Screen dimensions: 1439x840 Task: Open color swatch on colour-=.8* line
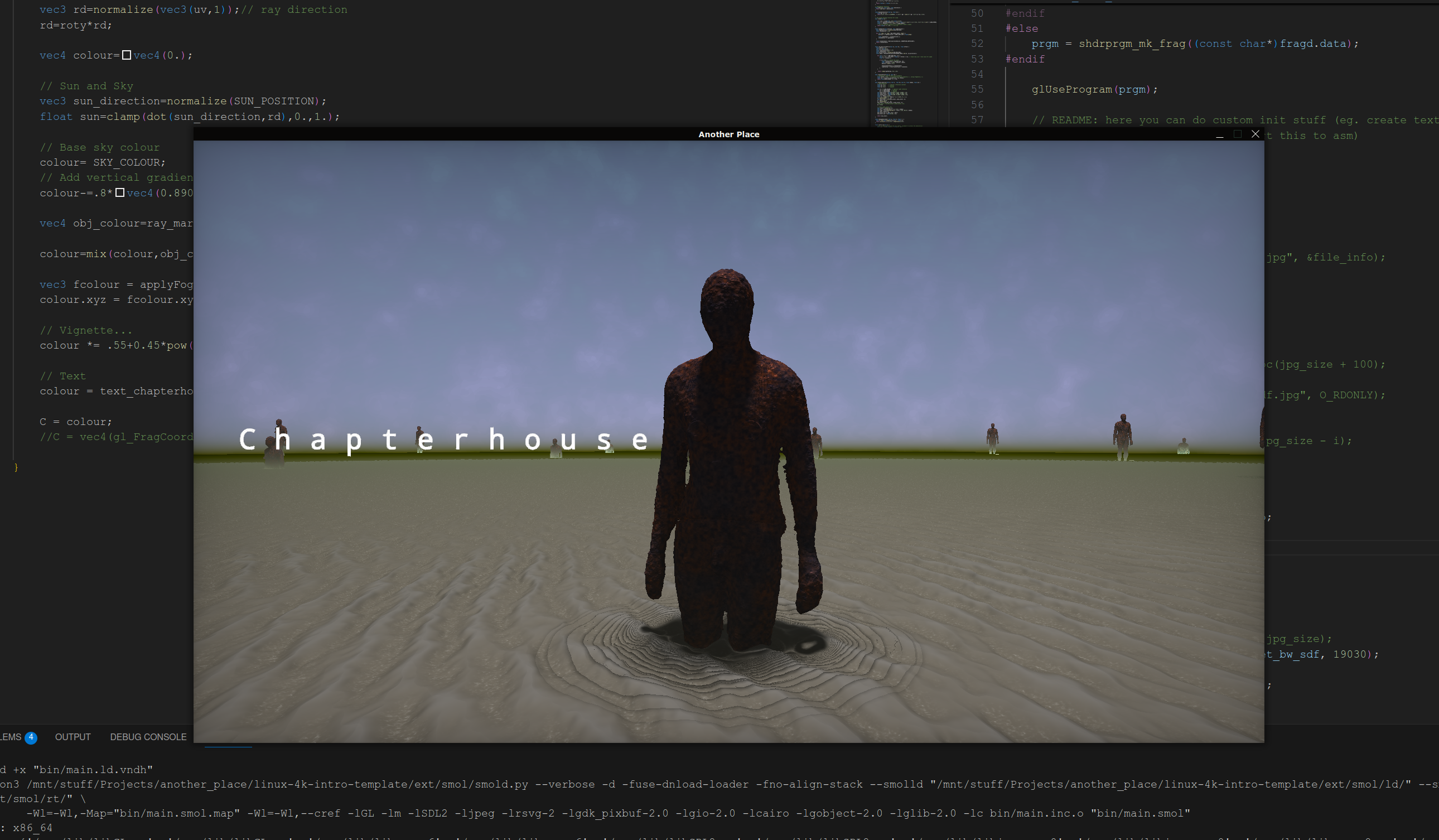pos(120,193)
